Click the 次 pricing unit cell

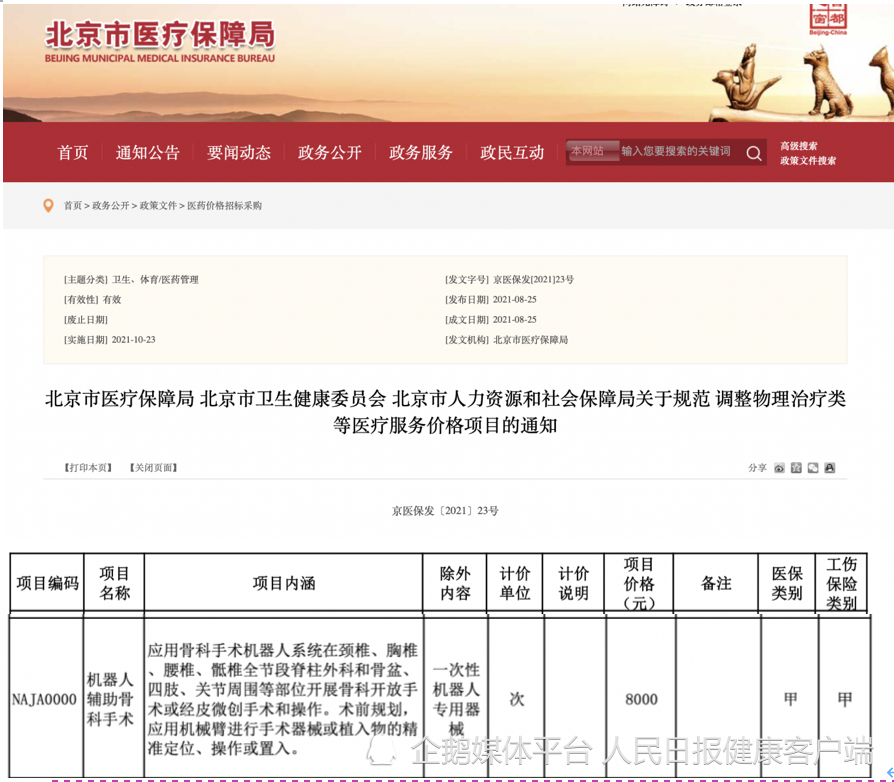point(517,699)
